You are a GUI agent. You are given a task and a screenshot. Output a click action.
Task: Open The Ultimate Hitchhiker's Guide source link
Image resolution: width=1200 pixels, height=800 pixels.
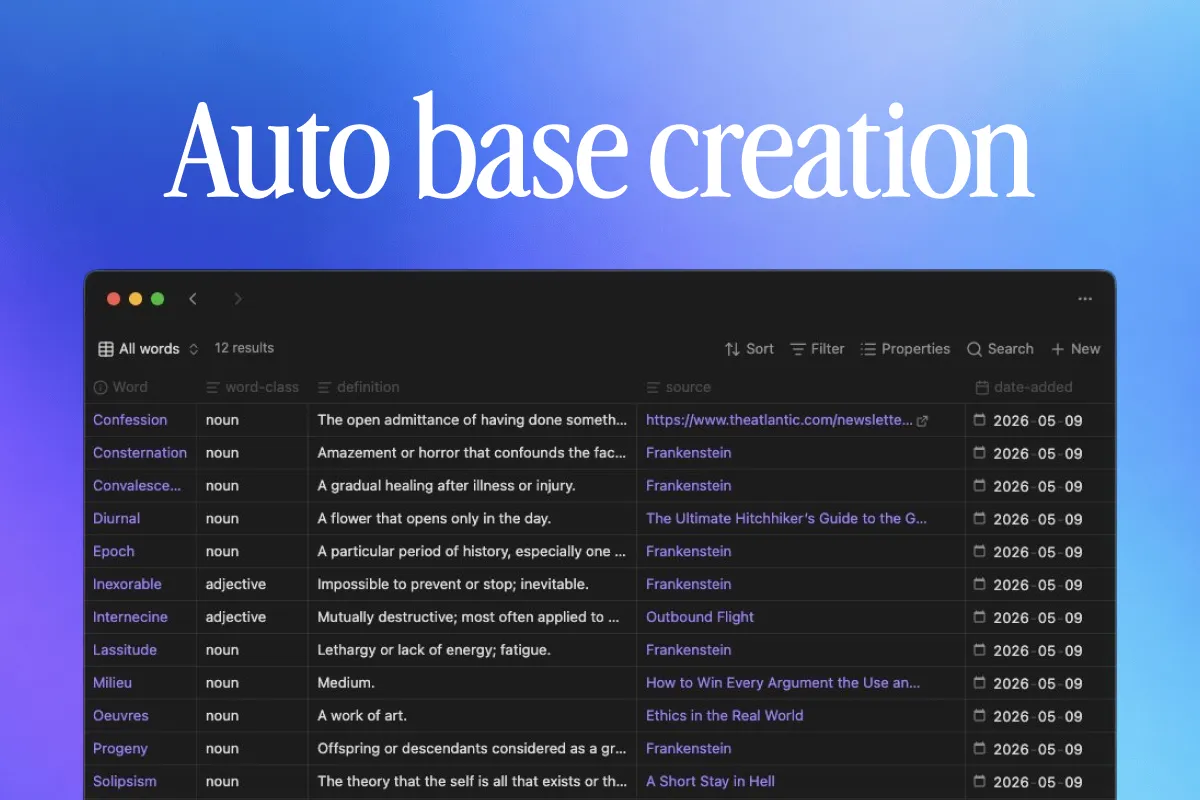[786, 519]
